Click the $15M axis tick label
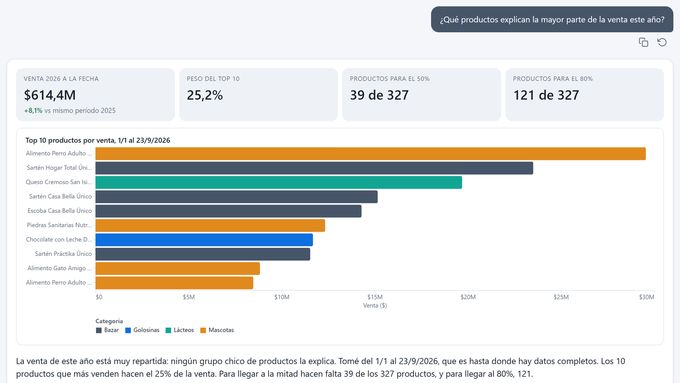This screenshot has width=680, height=383. 375,297
